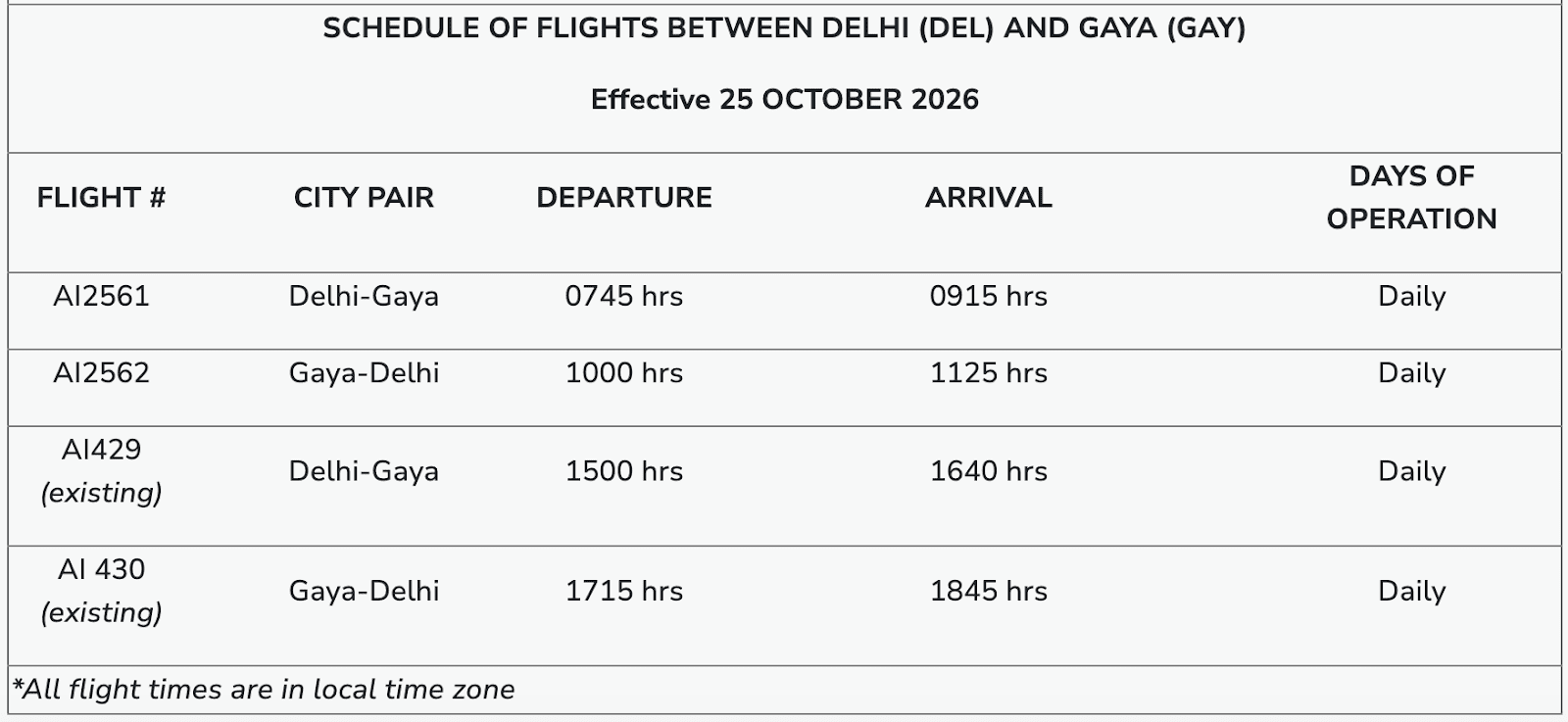This screenshot has height=722, width=1568.
Task: Click the 1125 hrs arrival time
Action: pyautogui.click(x=988, y=373)
